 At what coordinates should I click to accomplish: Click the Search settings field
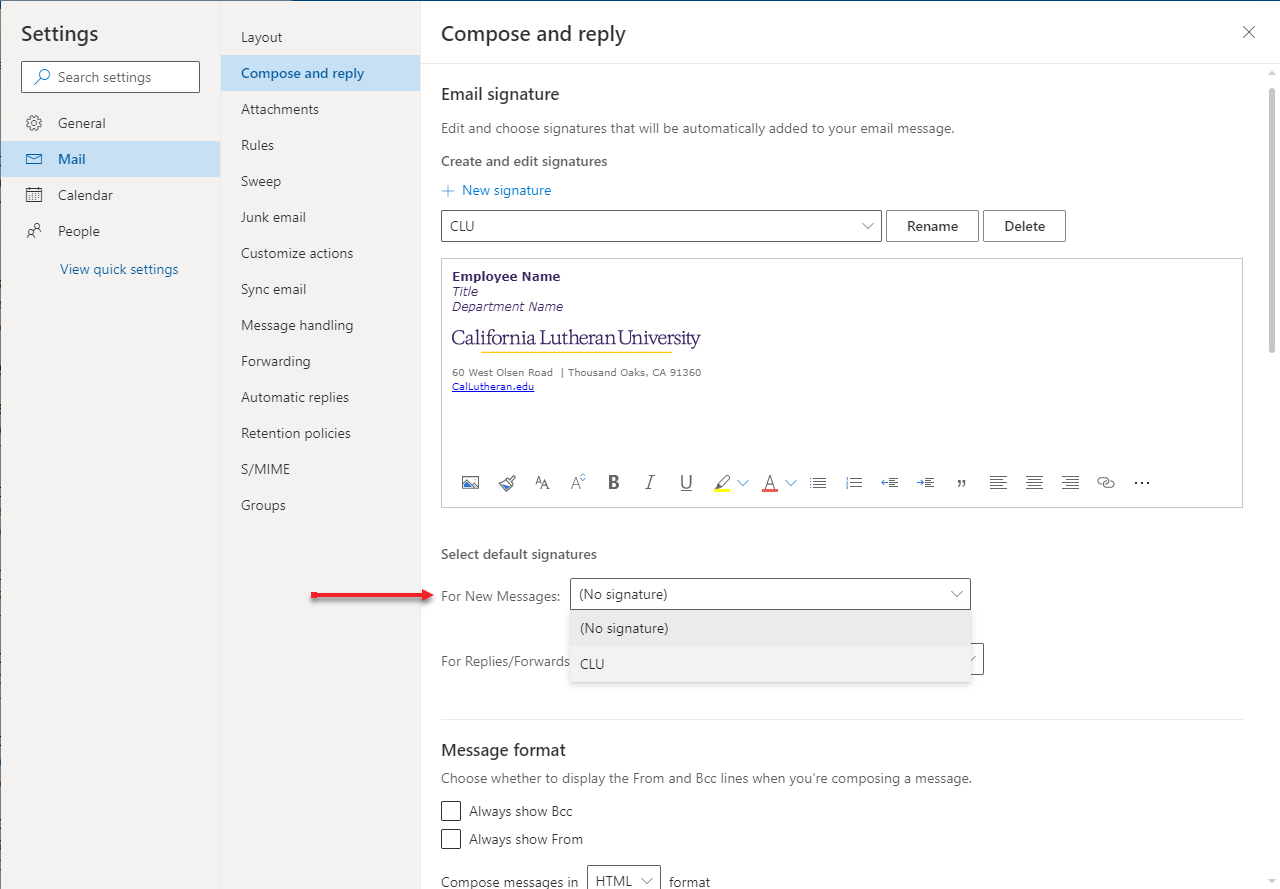pos(110,77)
